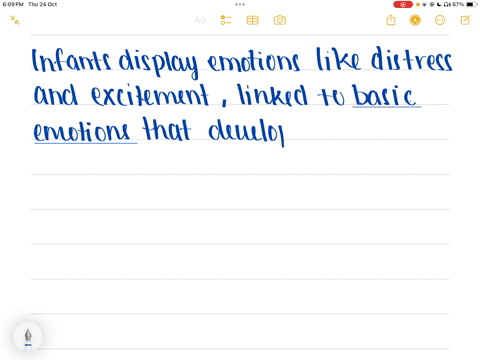Tap the handwritten word 'excitement'
480x360 pixels.
point(150,95)
